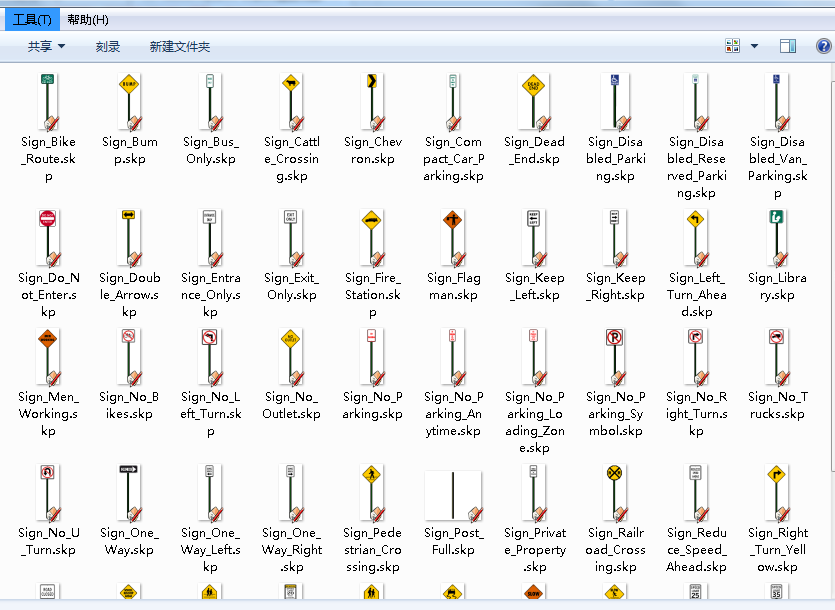835x610 pixels.
Task: Select the Sign_Men_Working.skp file icon
Action: click(x=48, y=357)
